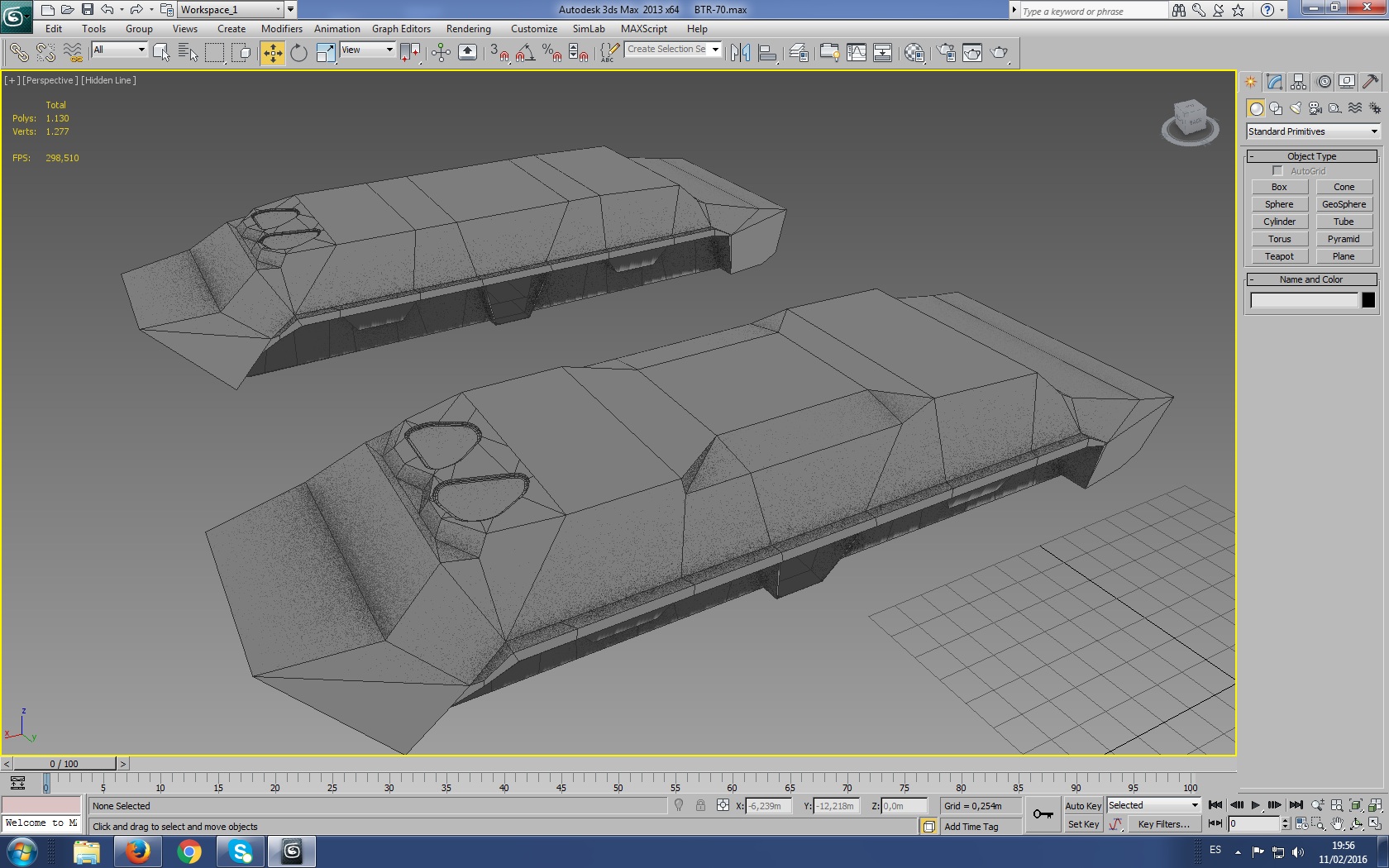Click the Render Production teapot icon
Screen dimensions: 1389x868
[1000, 53]
